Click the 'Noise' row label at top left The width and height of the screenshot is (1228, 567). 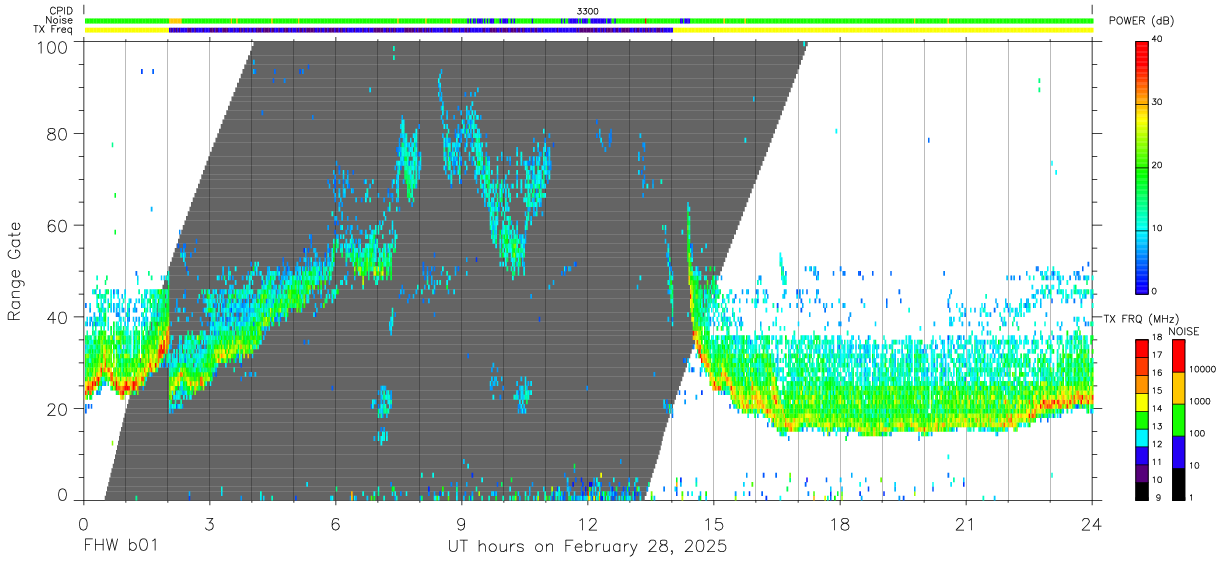[60, 20]
